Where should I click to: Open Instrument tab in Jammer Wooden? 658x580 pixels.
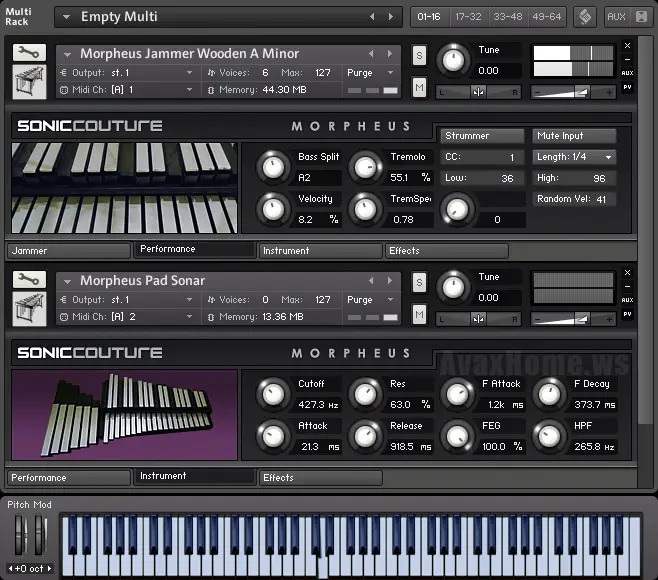320,251
